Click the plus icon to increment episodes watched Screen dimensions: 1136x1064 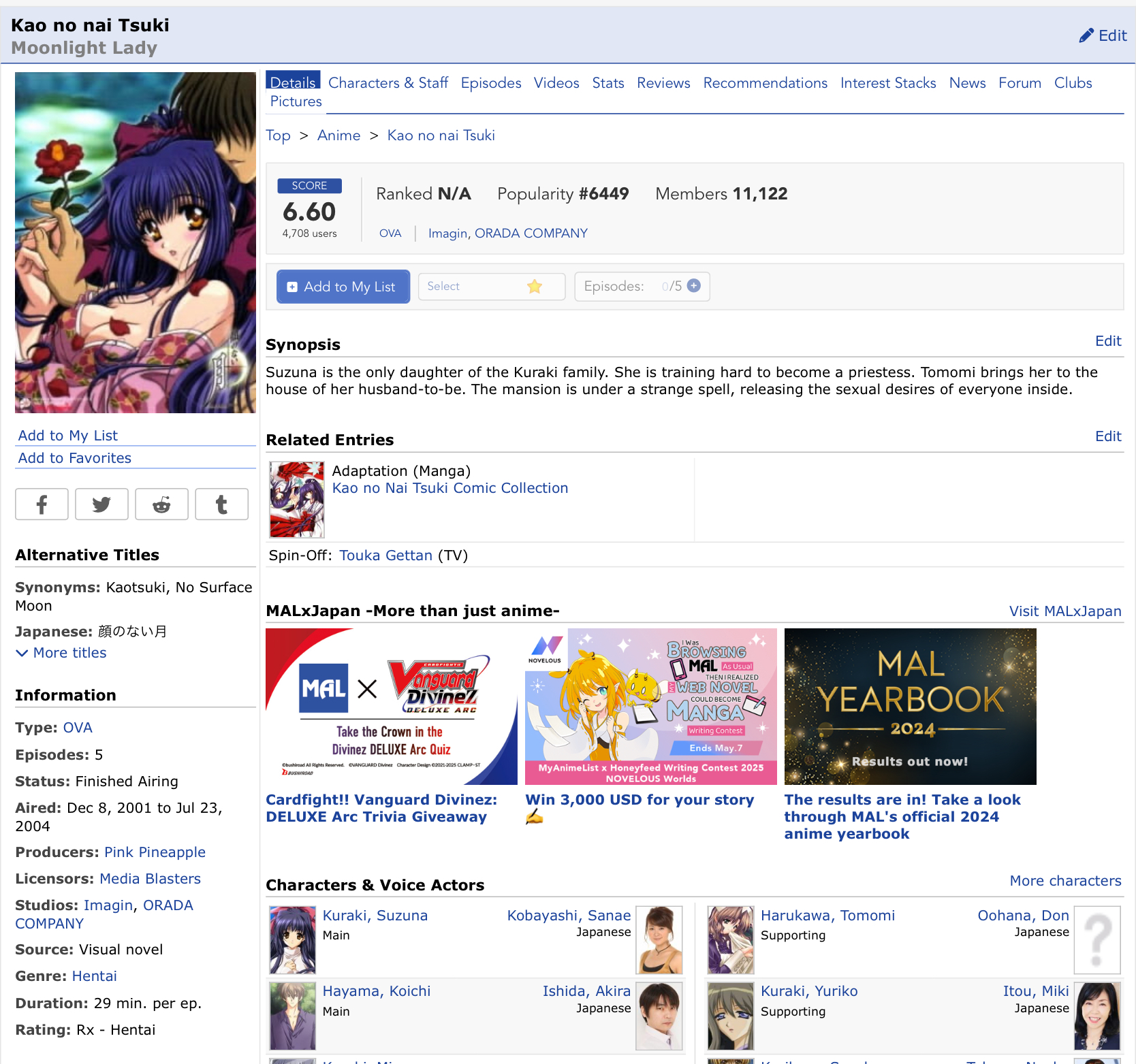click(694, 286)
